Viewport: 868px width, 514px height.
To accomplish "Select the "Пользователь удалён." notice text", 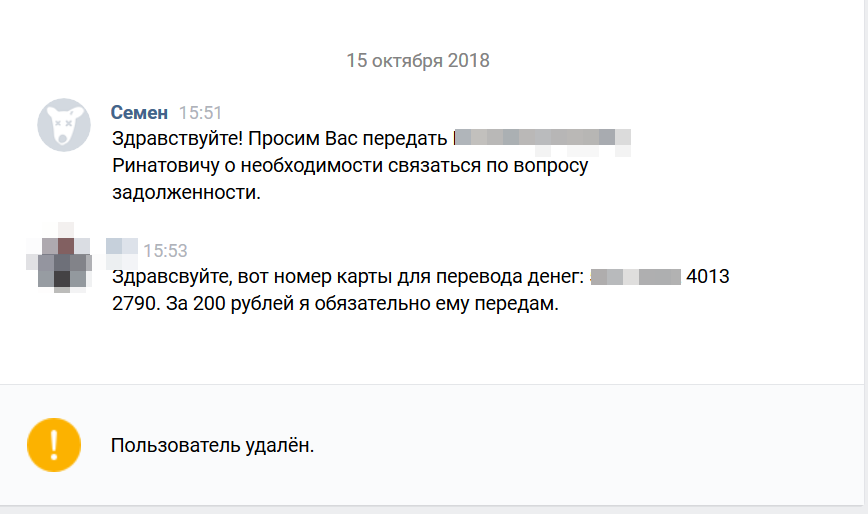I will point(212,445).
